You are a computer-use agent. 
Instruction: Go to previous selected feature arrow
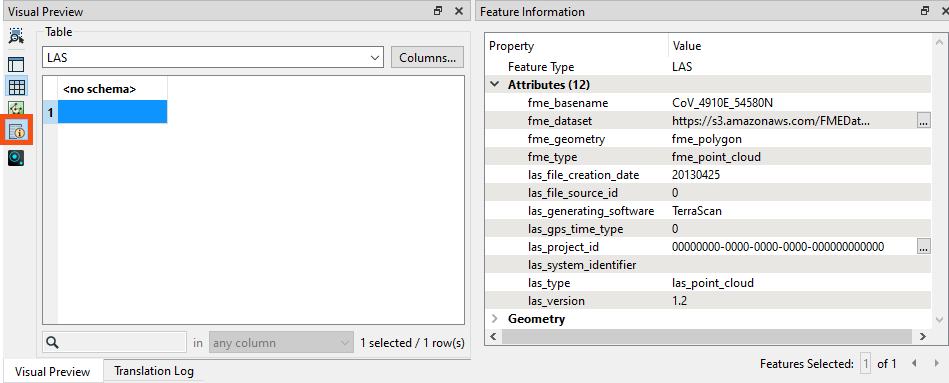914,364
